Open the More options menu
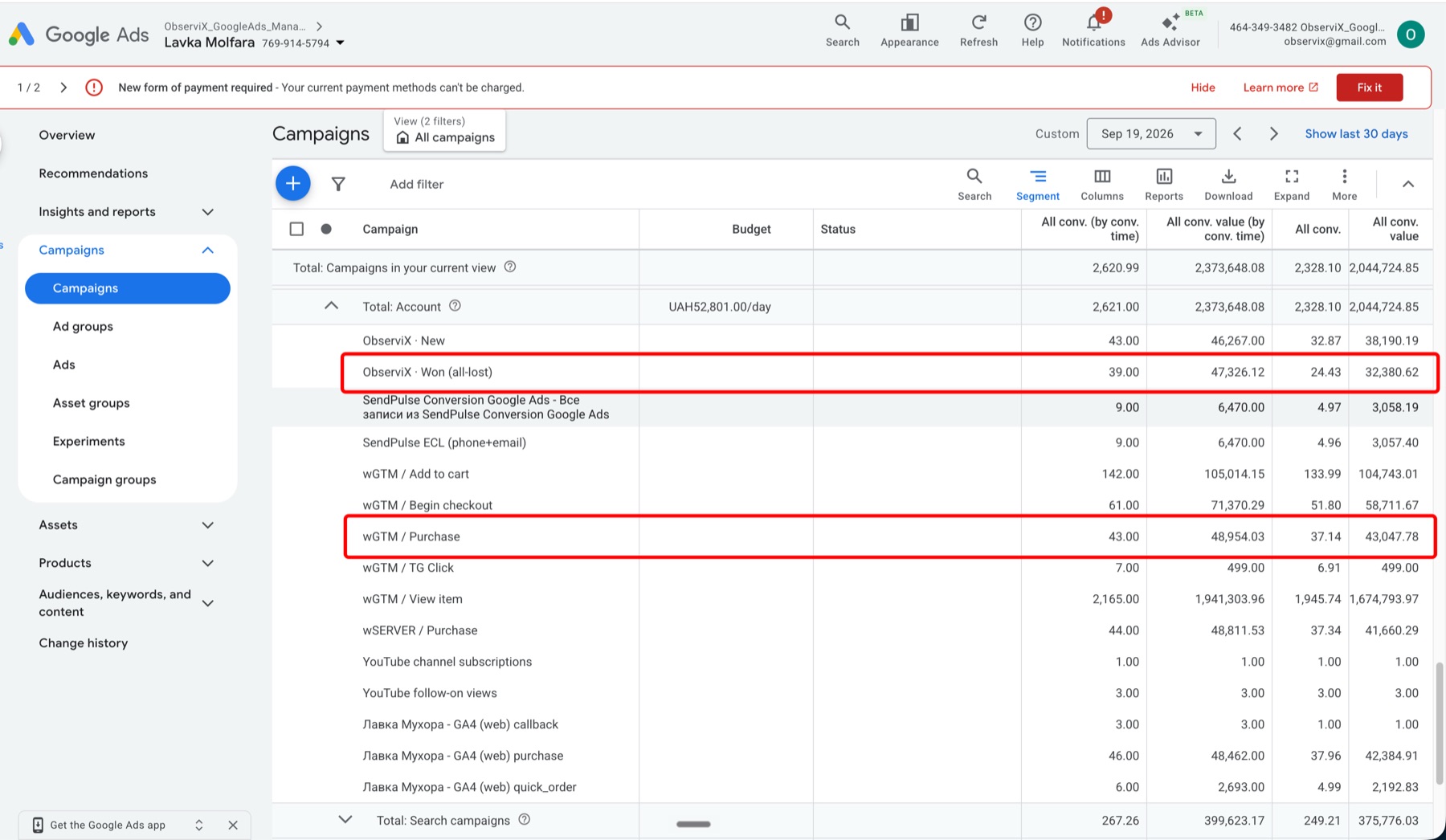This screenshot has width=1446, height=840. click(x=1344, y=184)
